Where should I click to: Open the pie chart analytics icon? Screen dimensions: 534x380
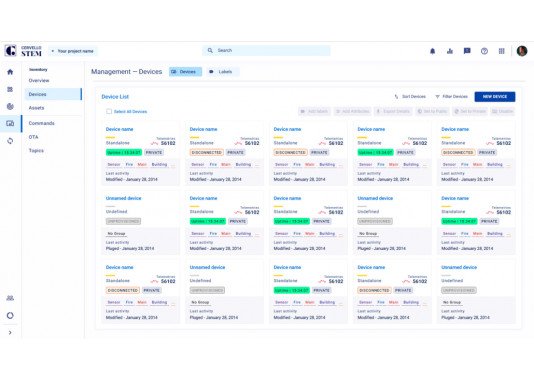coord(10,106)
